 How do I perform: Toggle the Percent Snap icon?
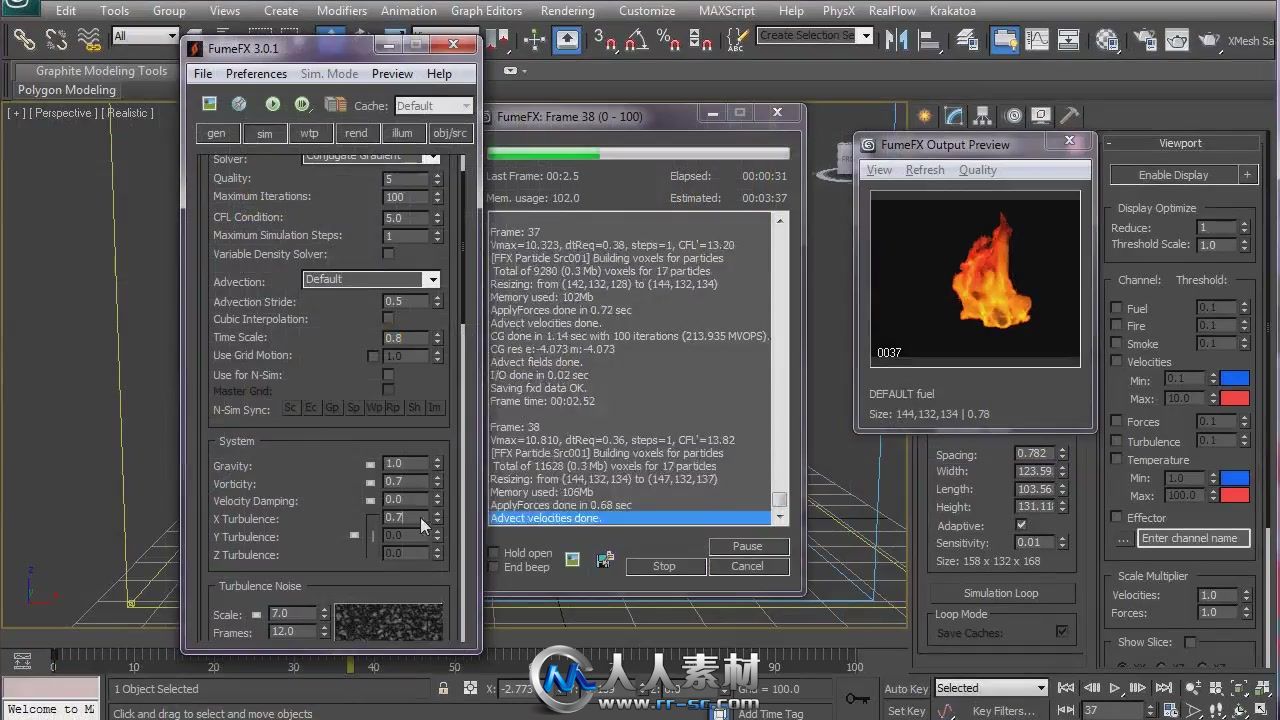(668, 40)
